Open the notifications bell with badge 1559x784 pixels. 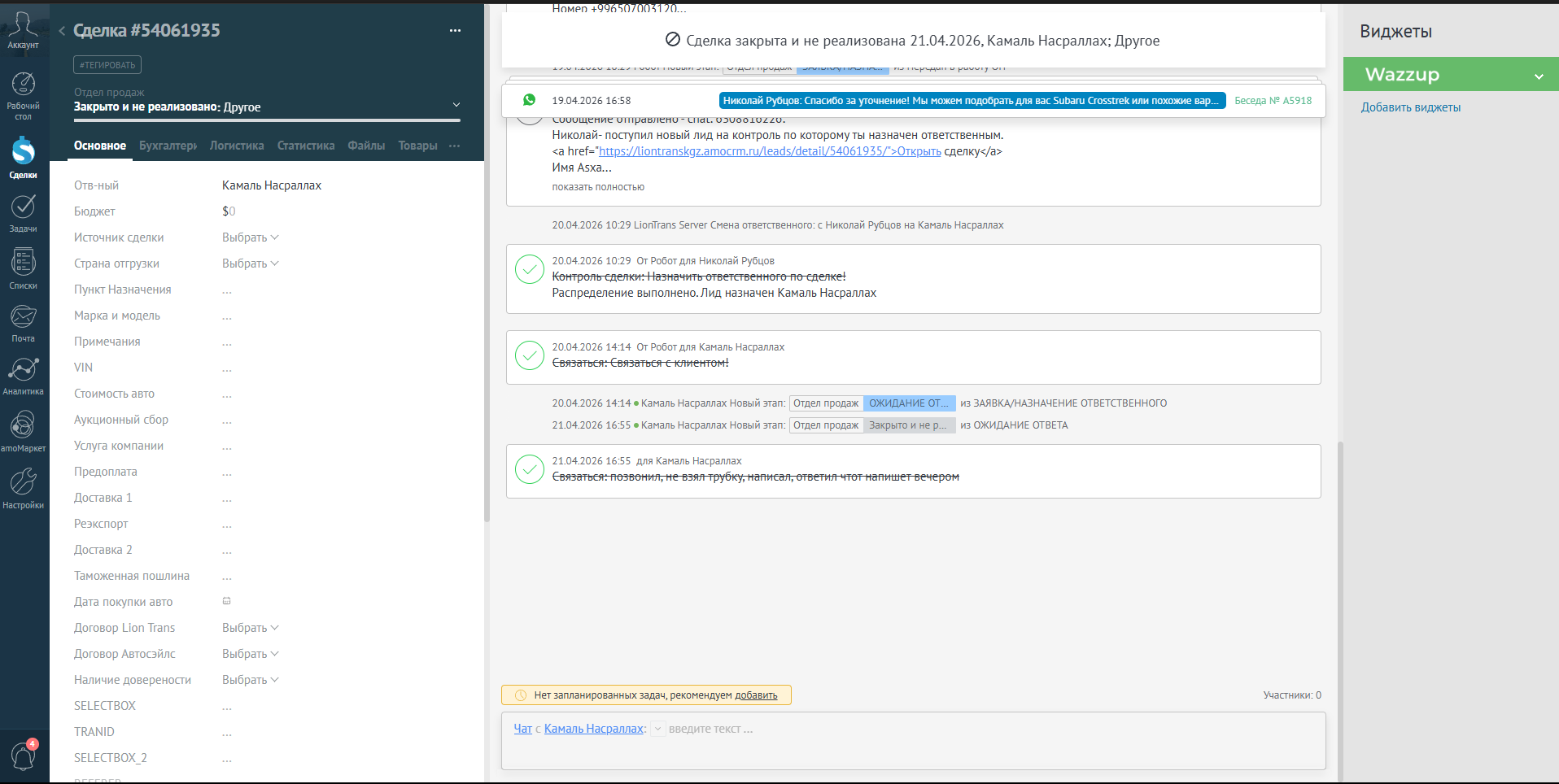(x=24, y=756)
